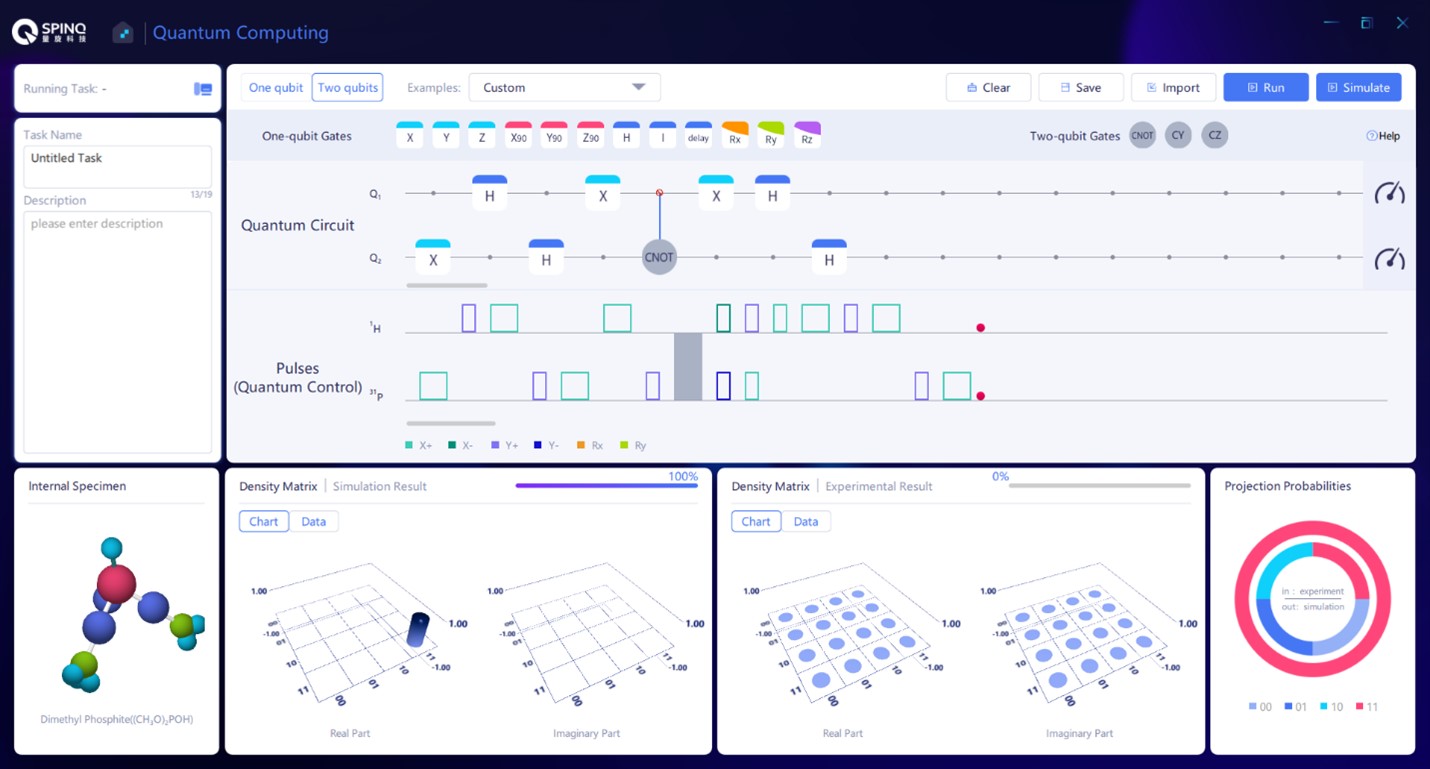Select the X gate on the Q2 line
The height and width of the screenshot is (769, 1430).
point(433,257)
